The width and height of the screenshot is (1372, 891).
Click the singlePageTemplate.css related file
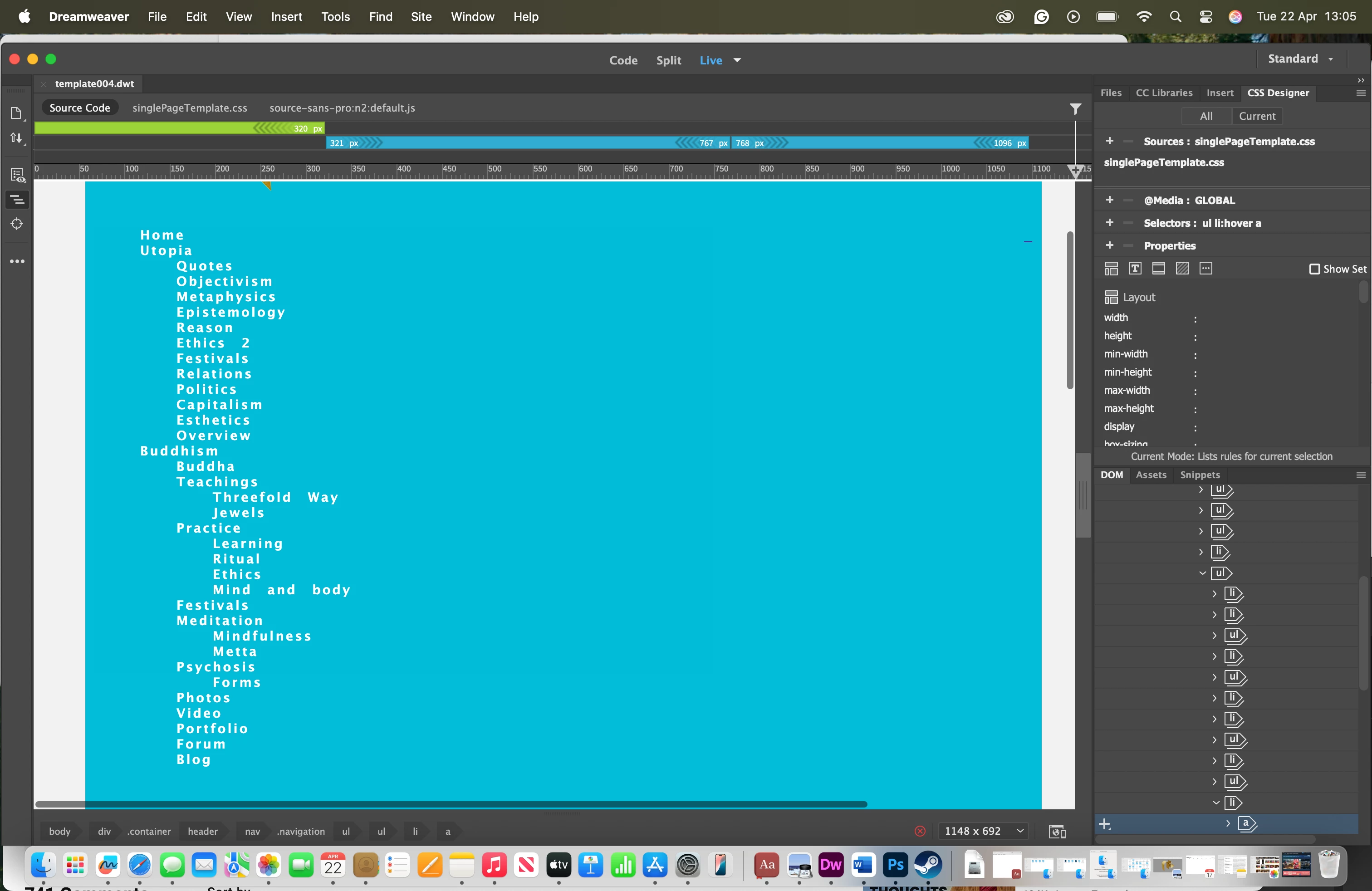[x=190, y=108]
